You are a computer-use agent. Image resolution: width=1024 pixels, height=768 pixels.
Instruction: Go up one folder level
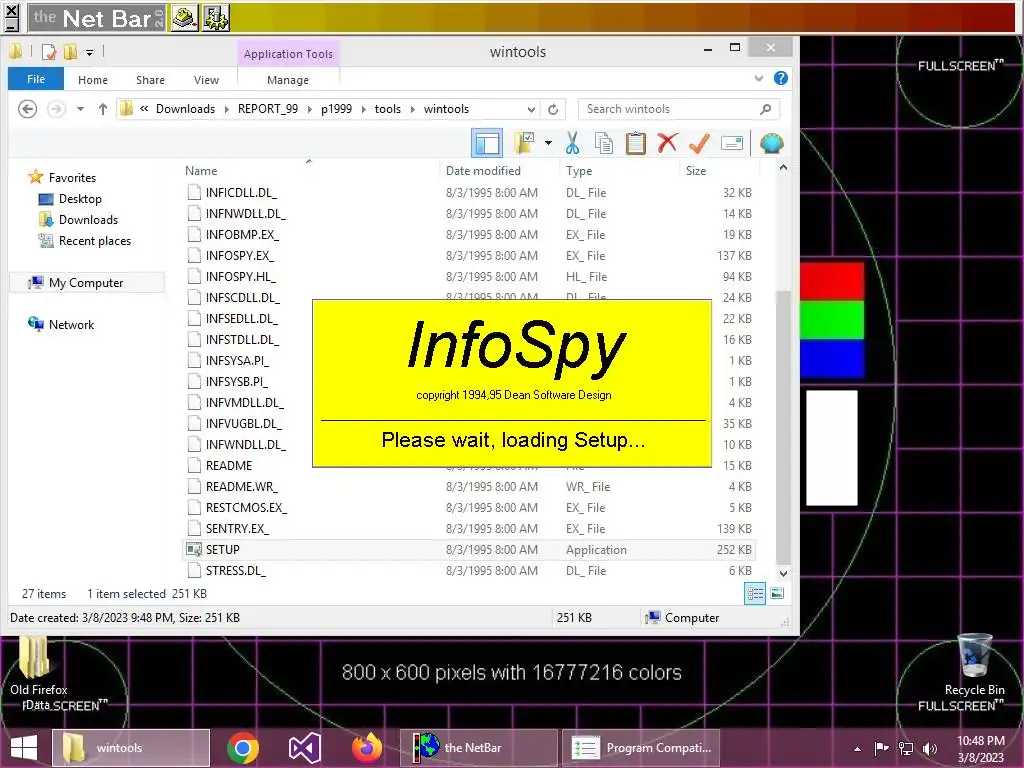[103, 109]
